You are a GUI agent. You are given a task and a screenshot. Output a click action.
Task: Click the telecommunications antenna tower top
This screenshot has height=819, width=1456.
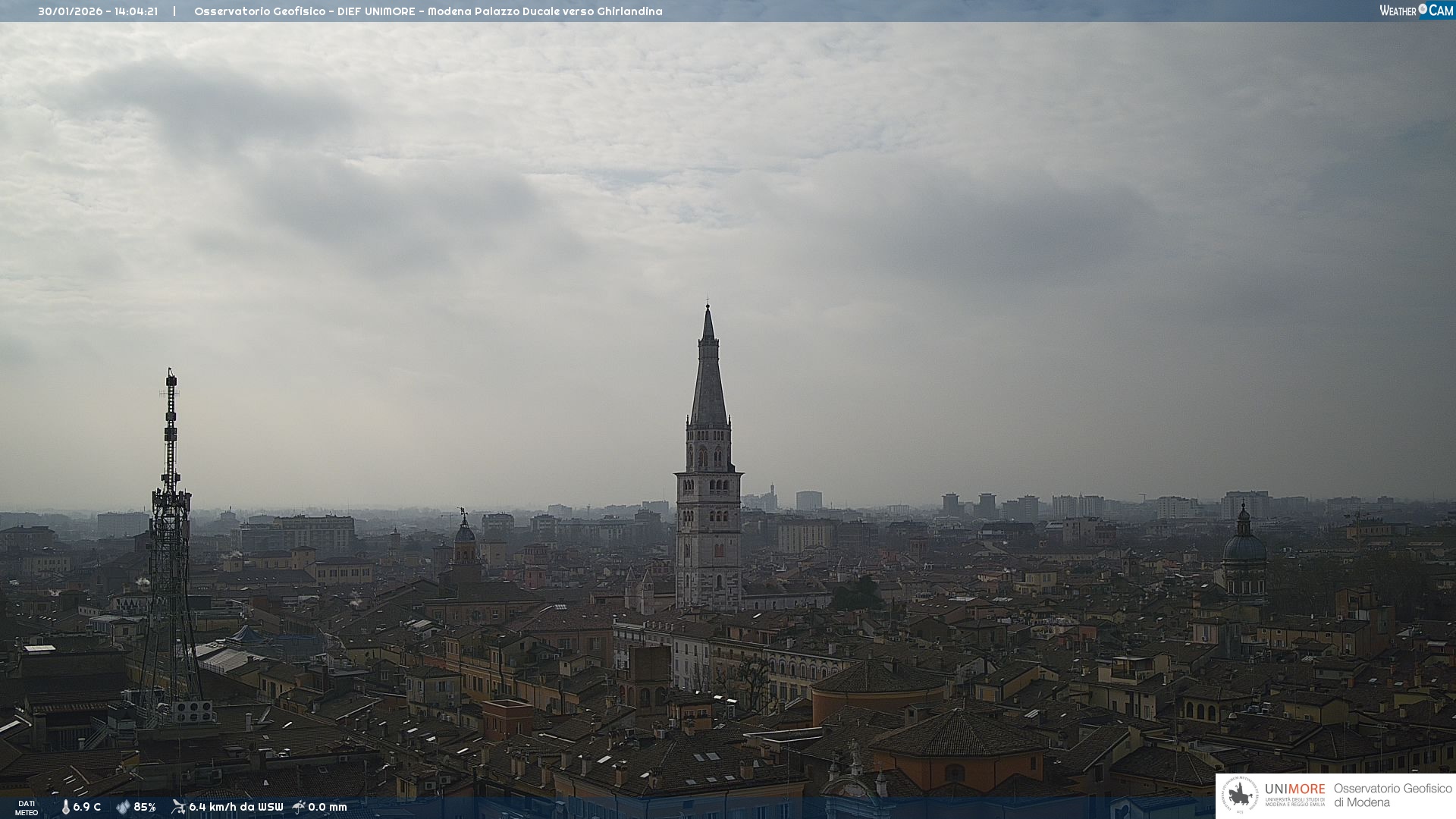coord(171,373)
